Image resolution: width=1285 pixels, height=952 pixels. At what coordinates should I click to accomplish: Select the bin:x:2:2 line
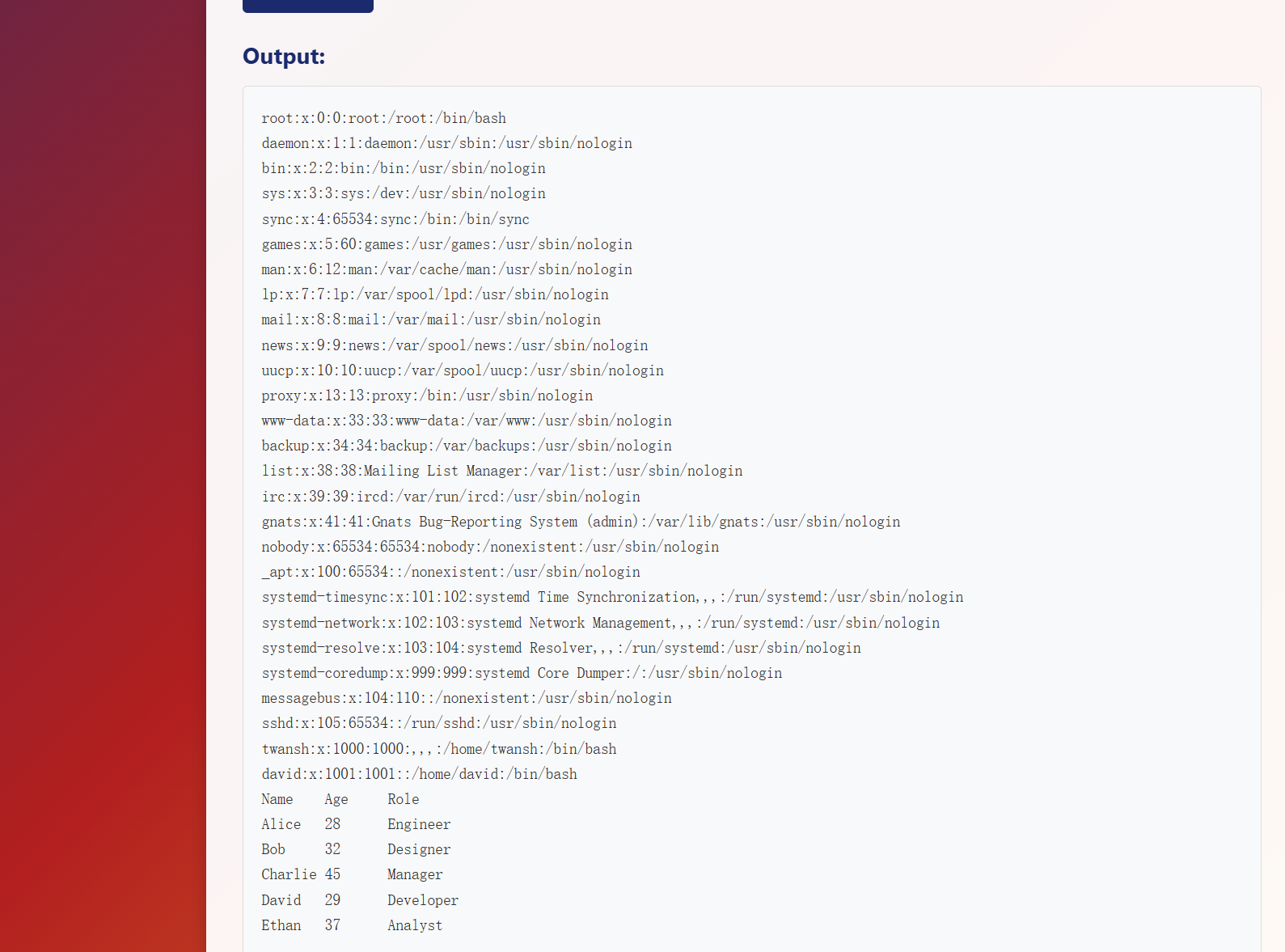tap(404, 168)
